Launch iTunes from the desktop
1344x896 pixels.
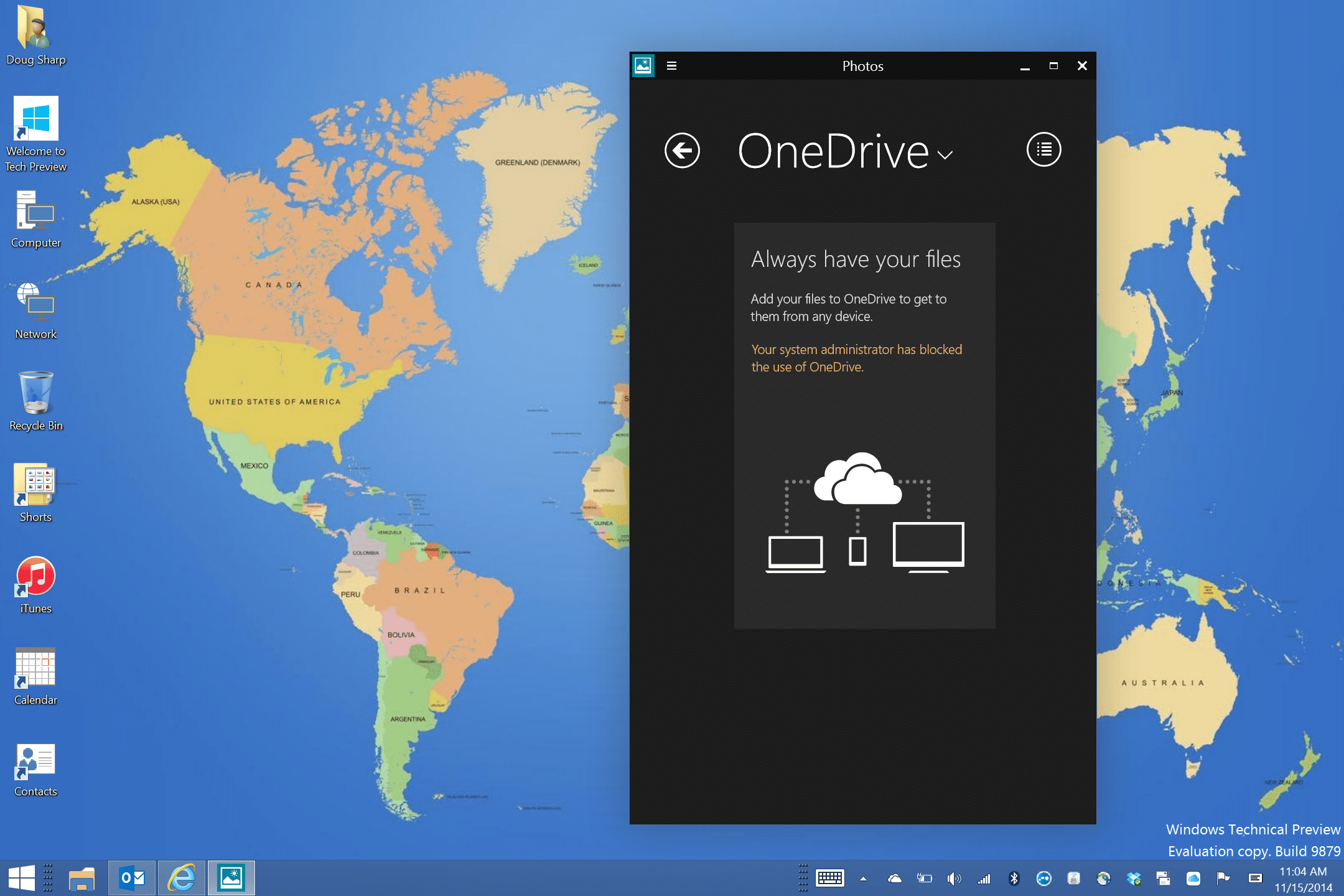35,585
